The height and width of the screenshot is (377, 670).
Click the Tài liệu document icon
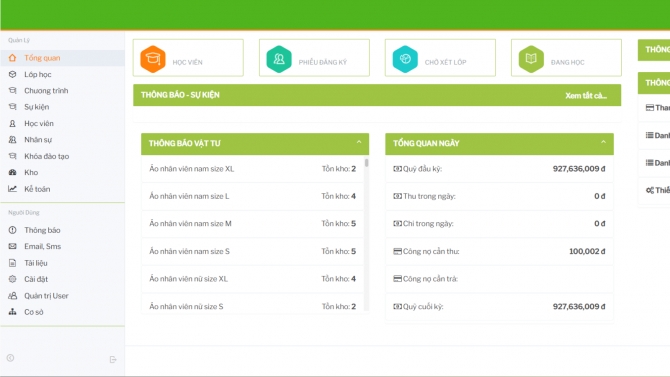(x=12, y=263)
